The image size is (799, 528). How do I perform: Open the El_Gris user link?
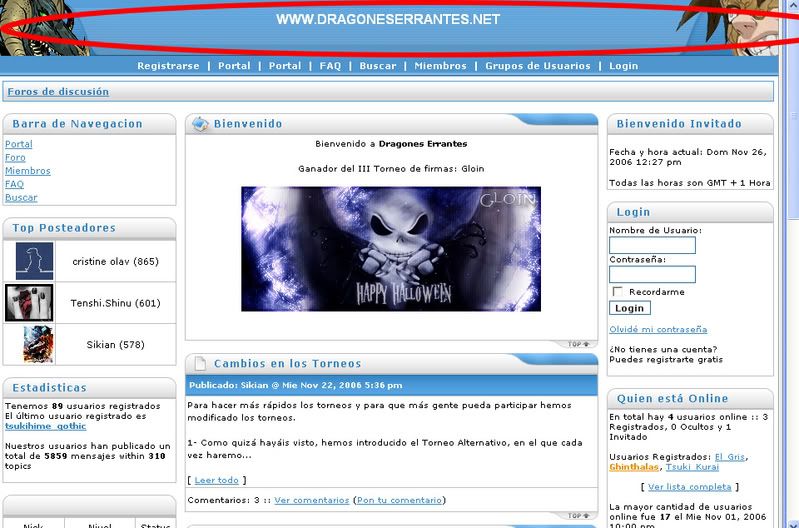click(x=730, y=457)
